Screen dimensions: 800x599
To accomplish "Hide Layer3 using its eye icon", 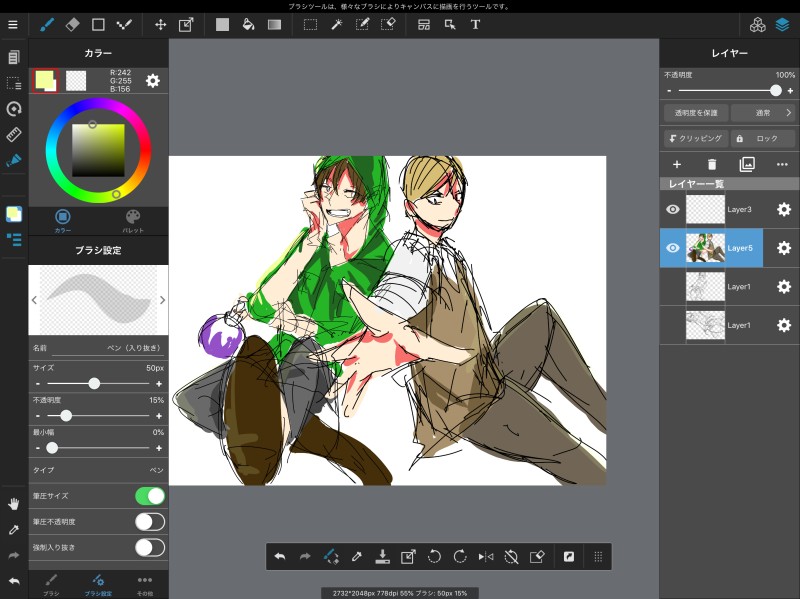I will [x=673, y=209].
